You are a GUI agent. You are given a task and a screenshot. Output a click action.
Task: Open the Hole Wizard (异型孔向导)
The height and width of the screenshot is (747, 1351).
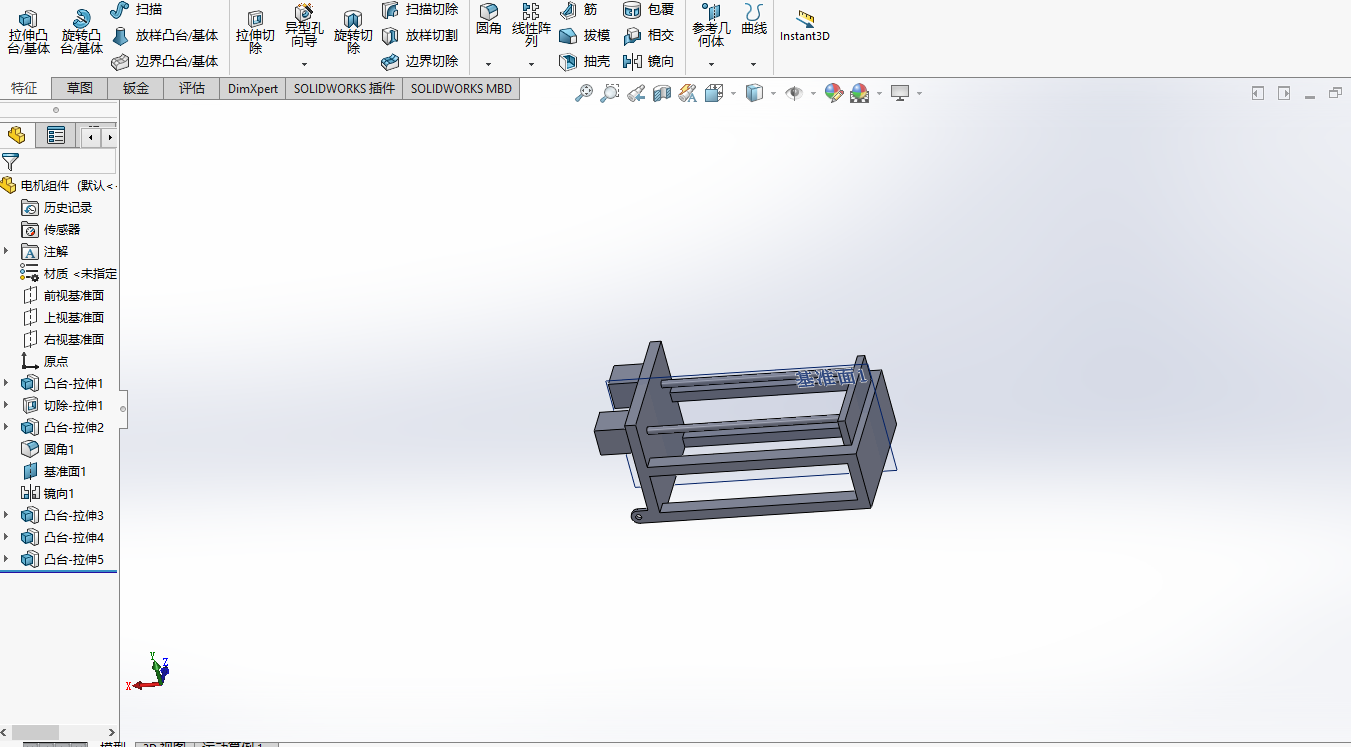[x=304, y=25]
